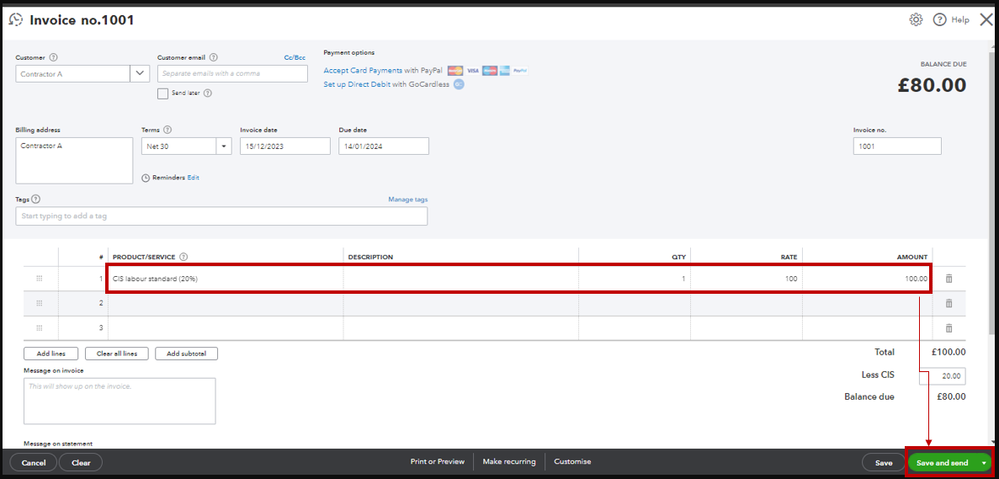Close the invoice window with X
This screenshot has width=999, height=479.
tap(986, 20)
